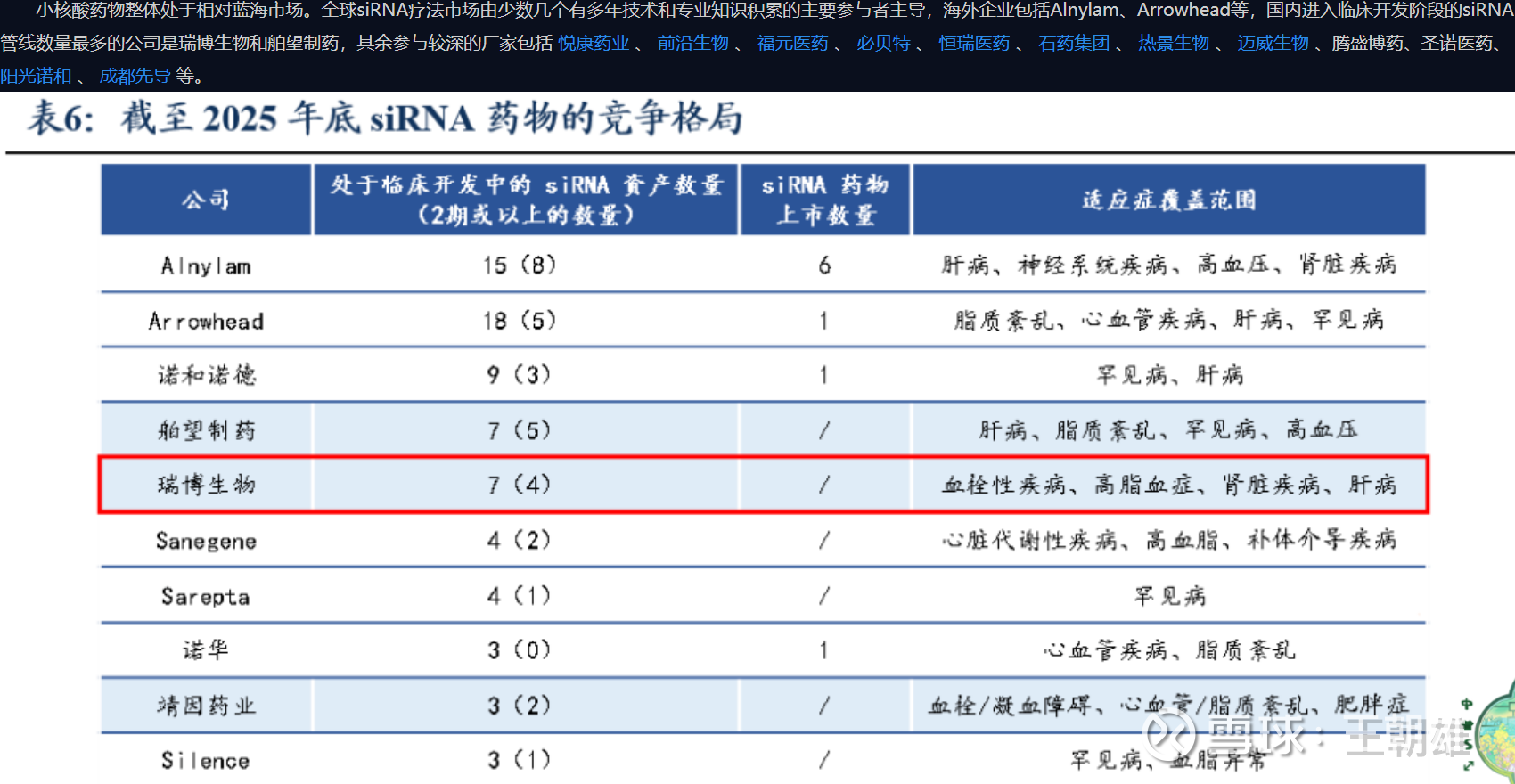Viewport: 1515px width, 784px height.
Task: Click the 适应症覆盖范围 column header
Action: [x=1169, y=200]
